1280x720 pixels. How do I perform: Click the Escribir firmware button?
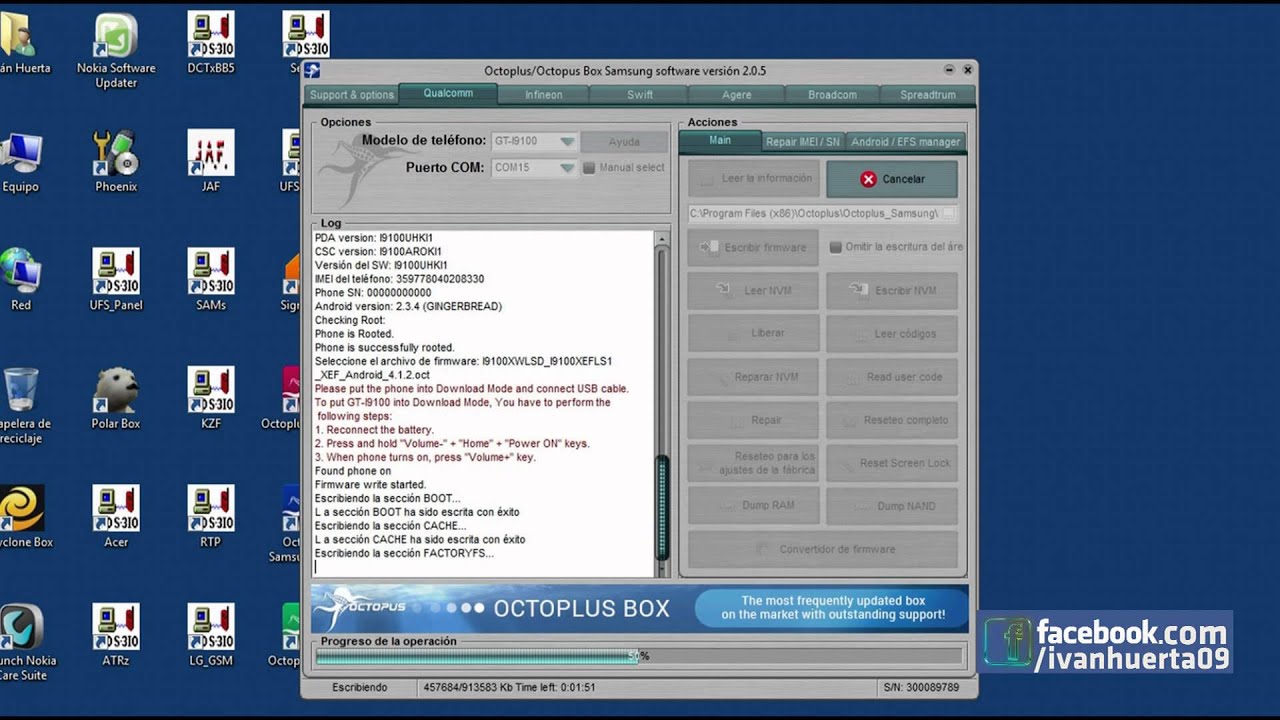754,247
